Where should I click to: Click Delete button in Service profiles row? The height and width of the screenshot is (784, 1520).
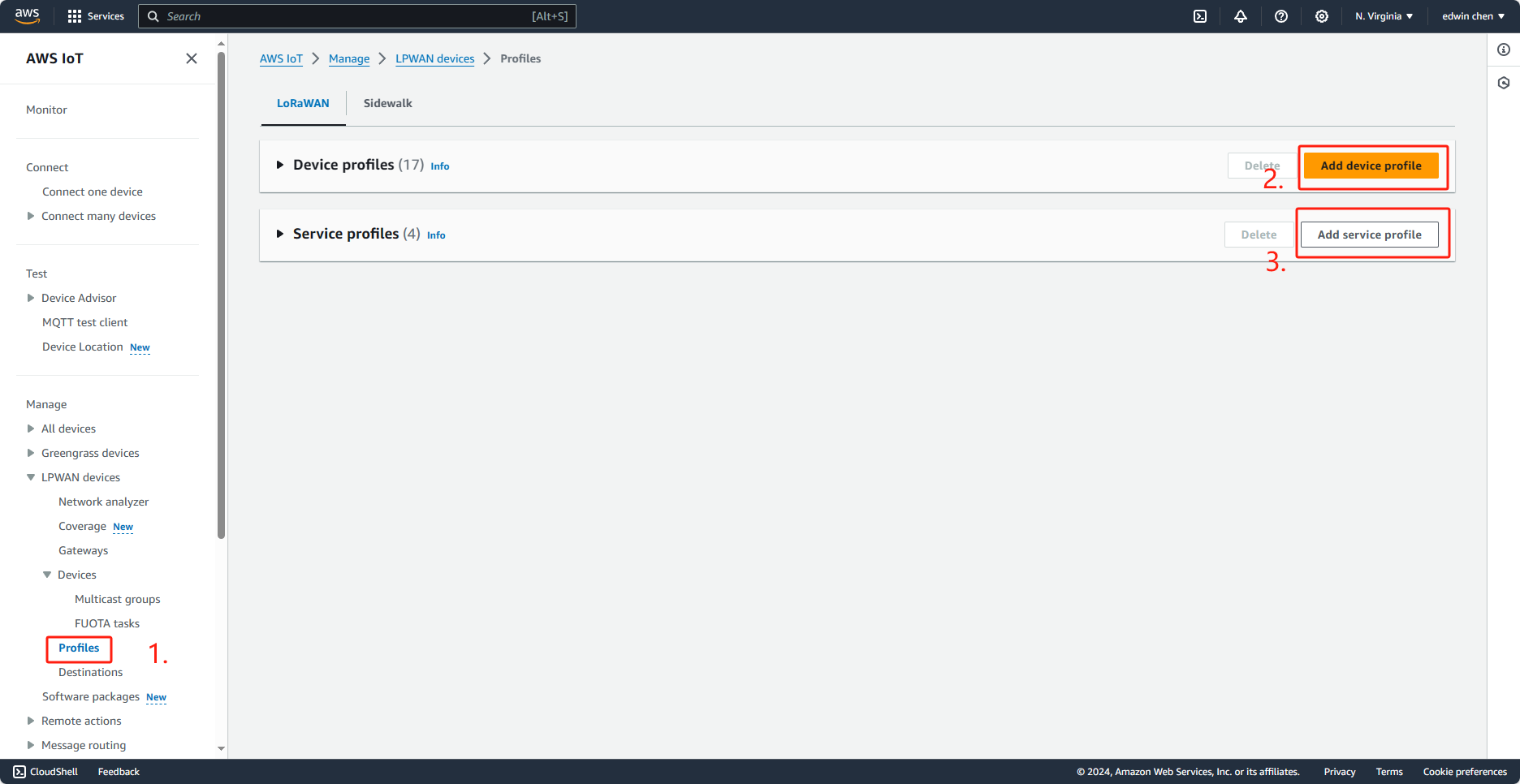[x=1259, y=235]
